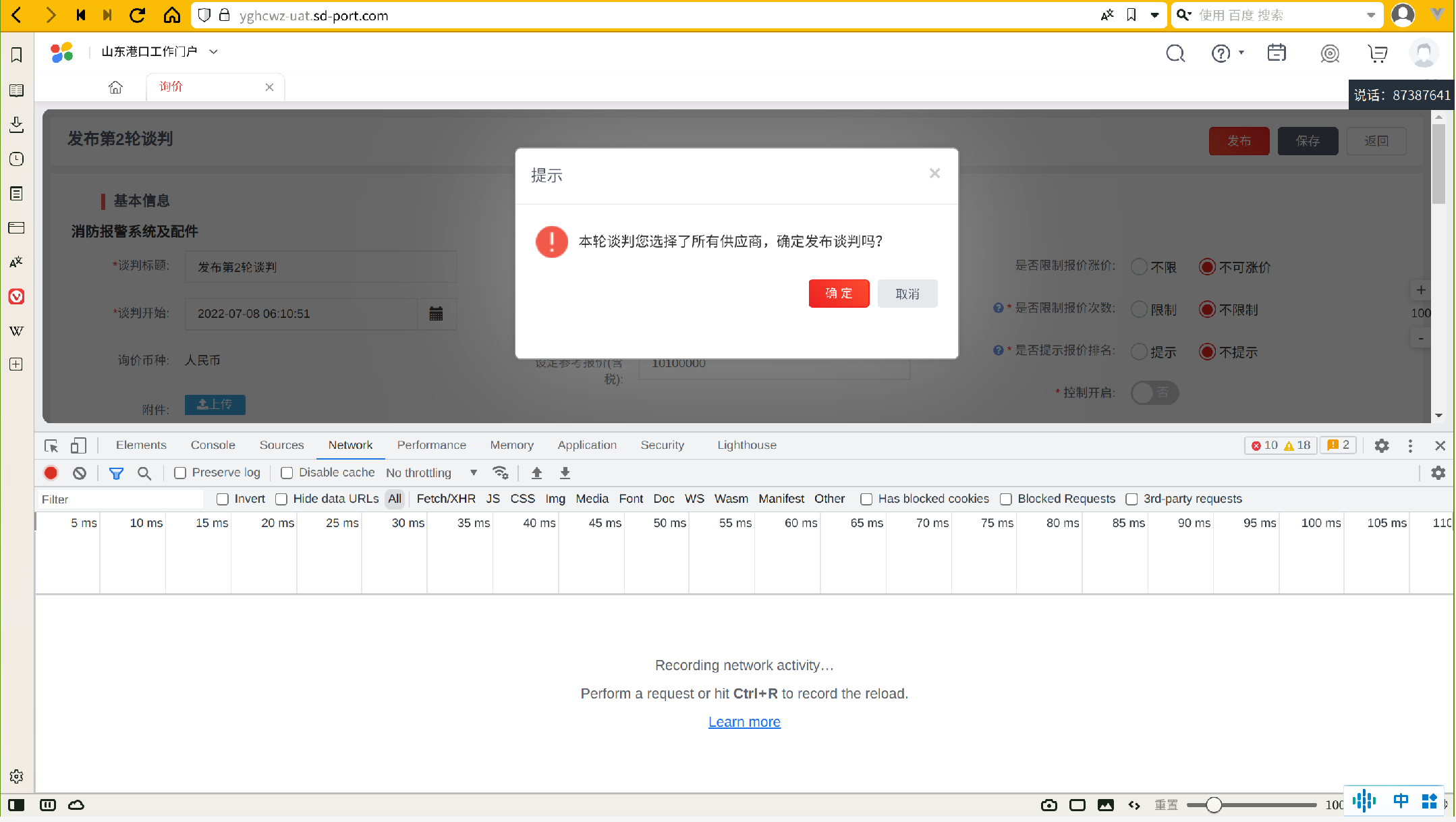This screenshot has height=822, width=1456.
Task: Clear the network log in DevTools
Action: (x=80, y=473)
